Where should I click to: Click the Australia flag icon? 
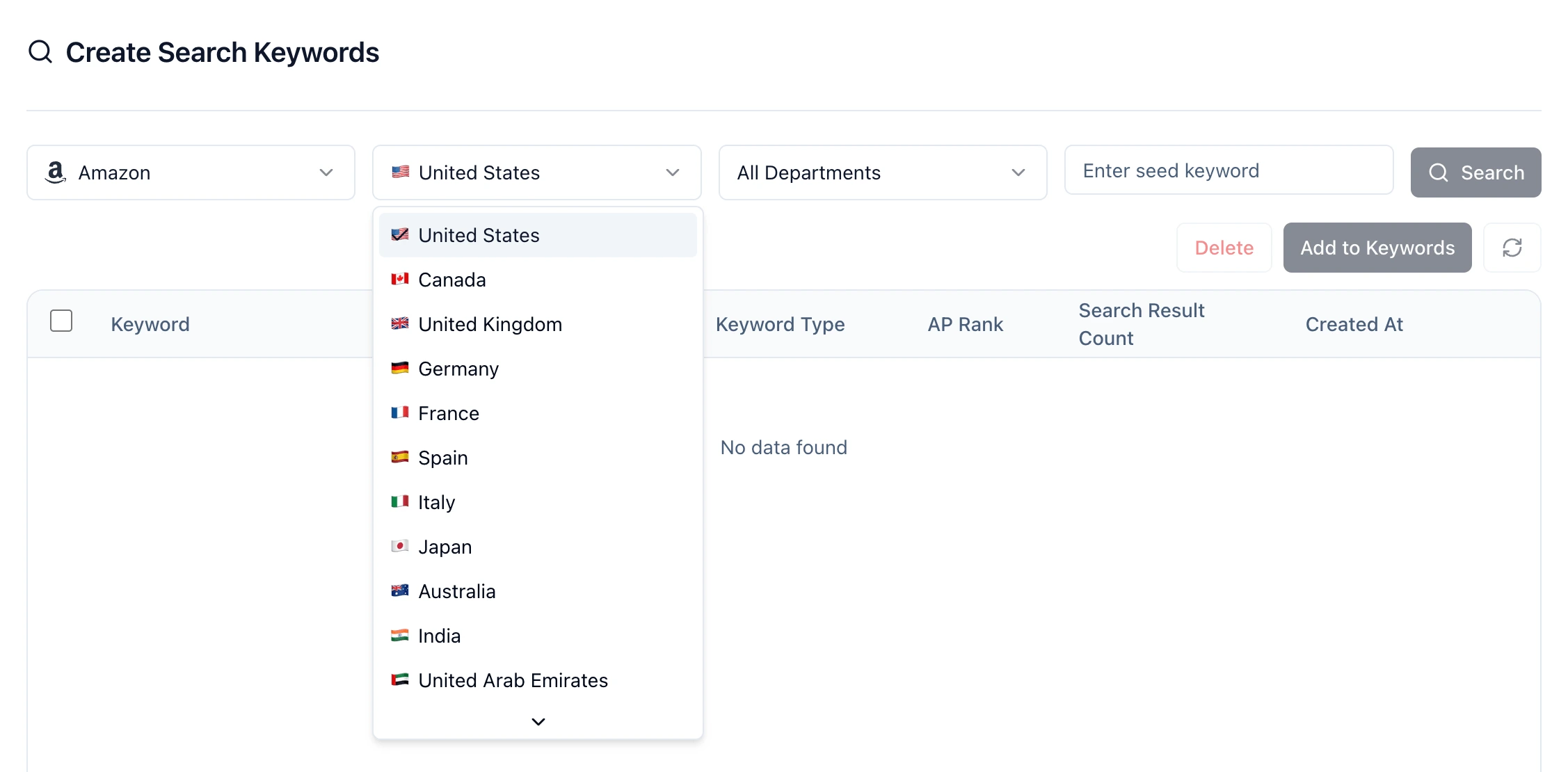click(400, 591)
